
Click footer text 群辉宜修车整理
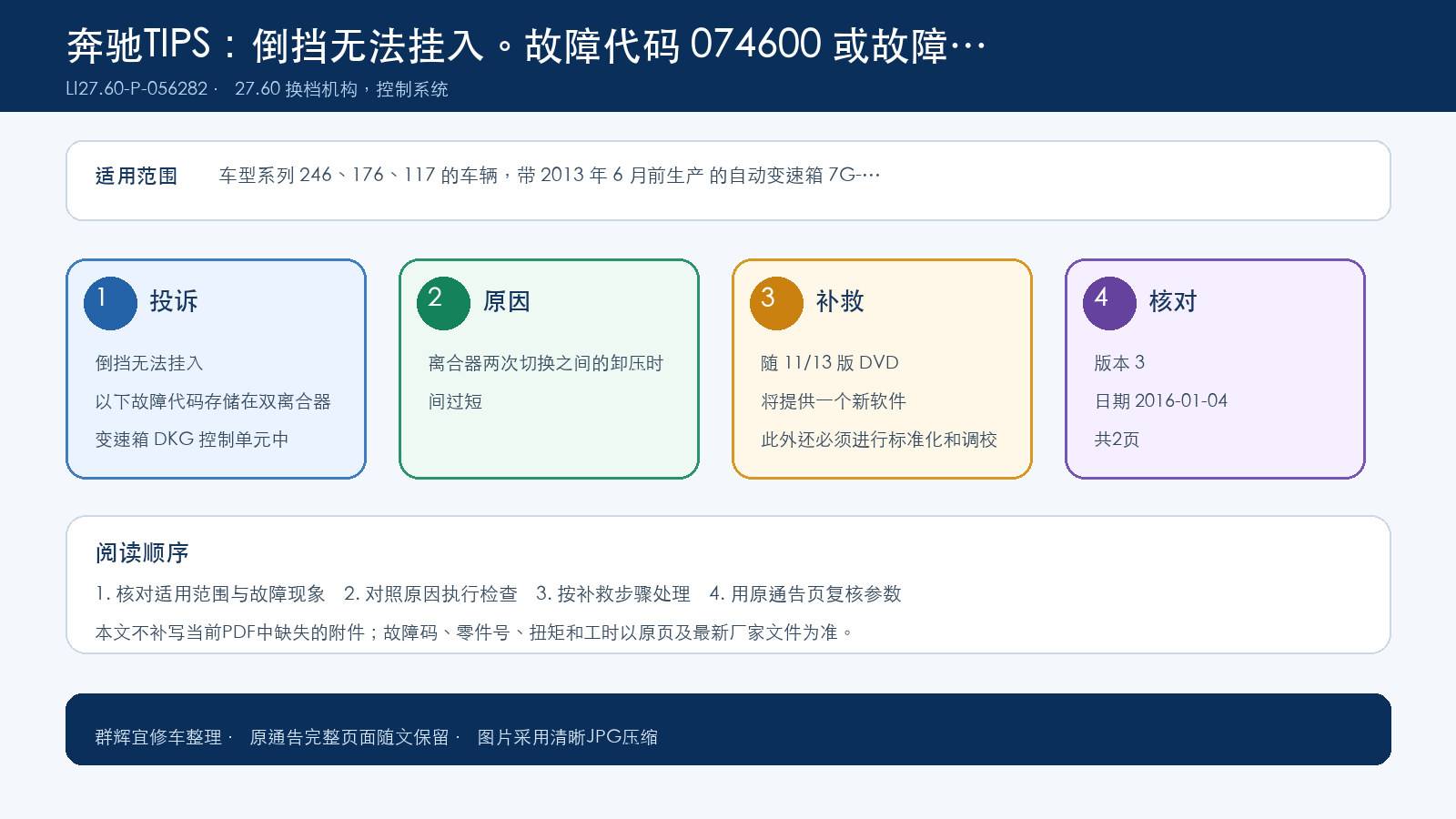tap(158, 737)
